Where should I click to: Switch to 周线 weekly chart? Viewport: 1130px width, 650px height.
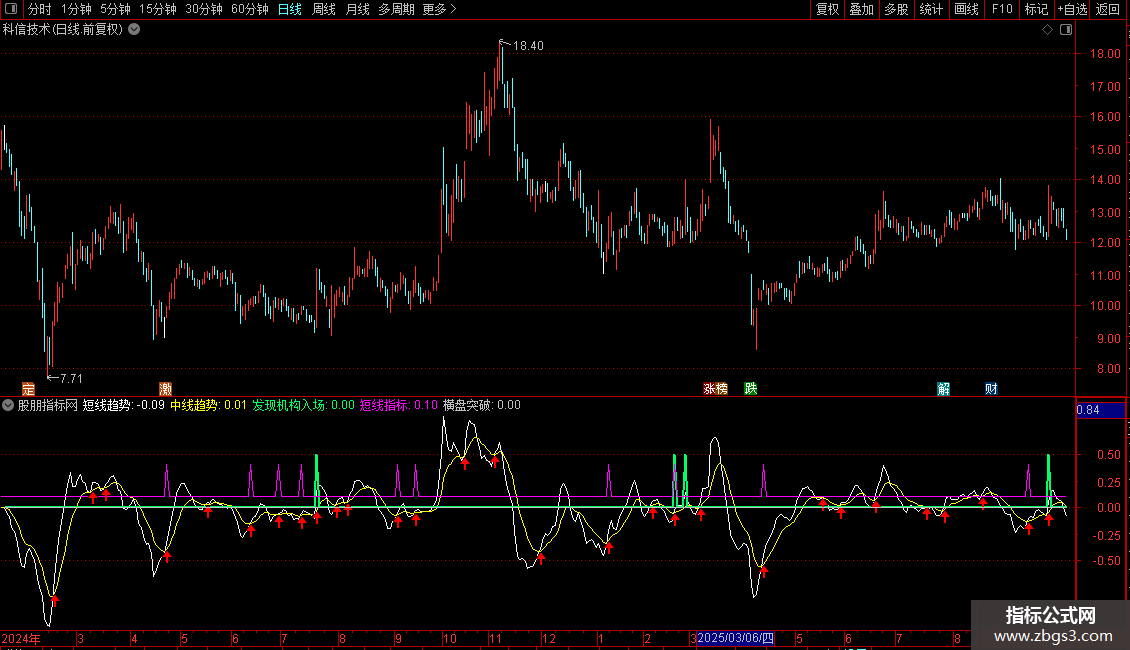point(324,9)
